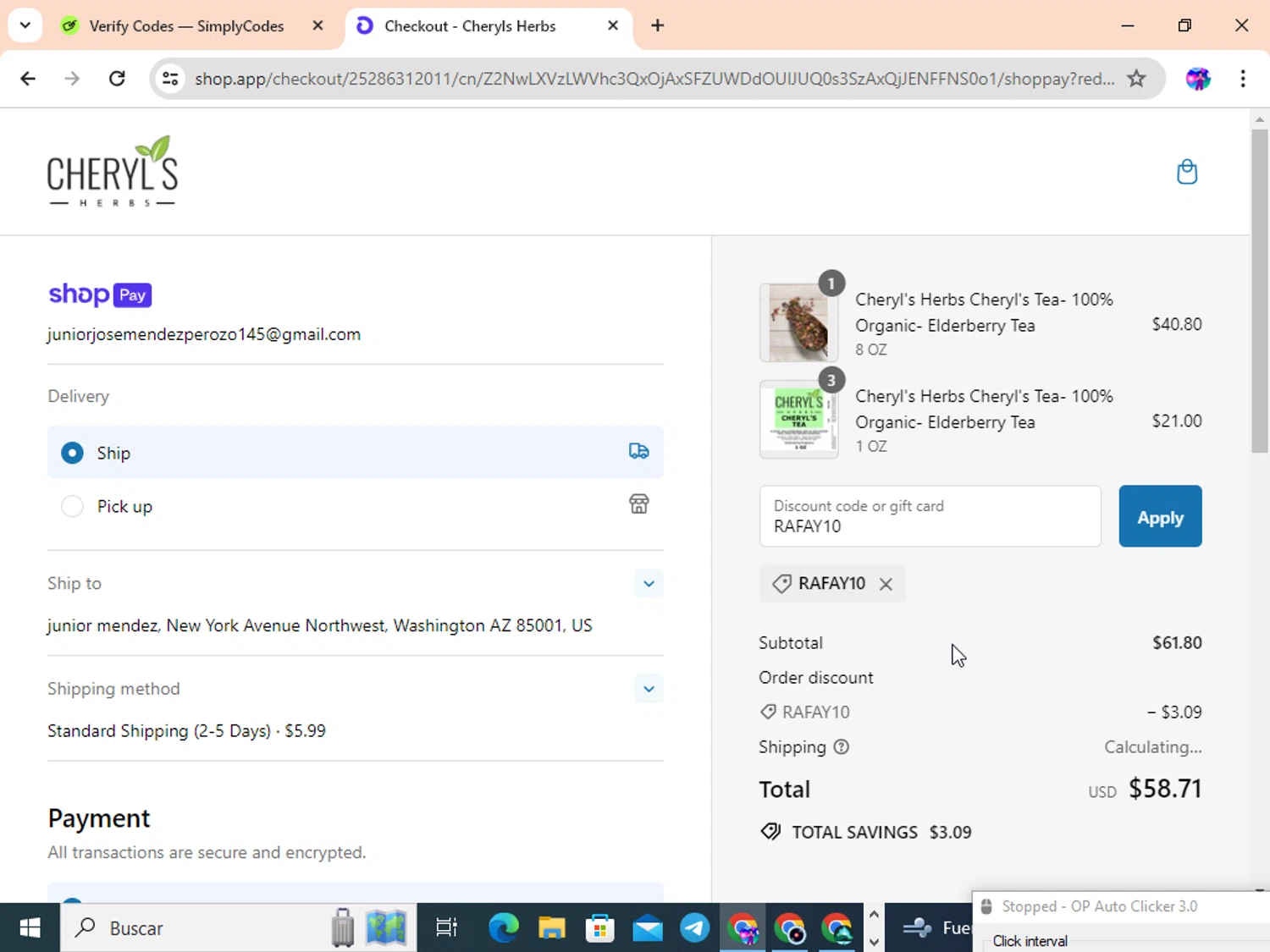Screen dimensions: 1270x952
Task: Reload the checkout page
Action: coord(118,79)
